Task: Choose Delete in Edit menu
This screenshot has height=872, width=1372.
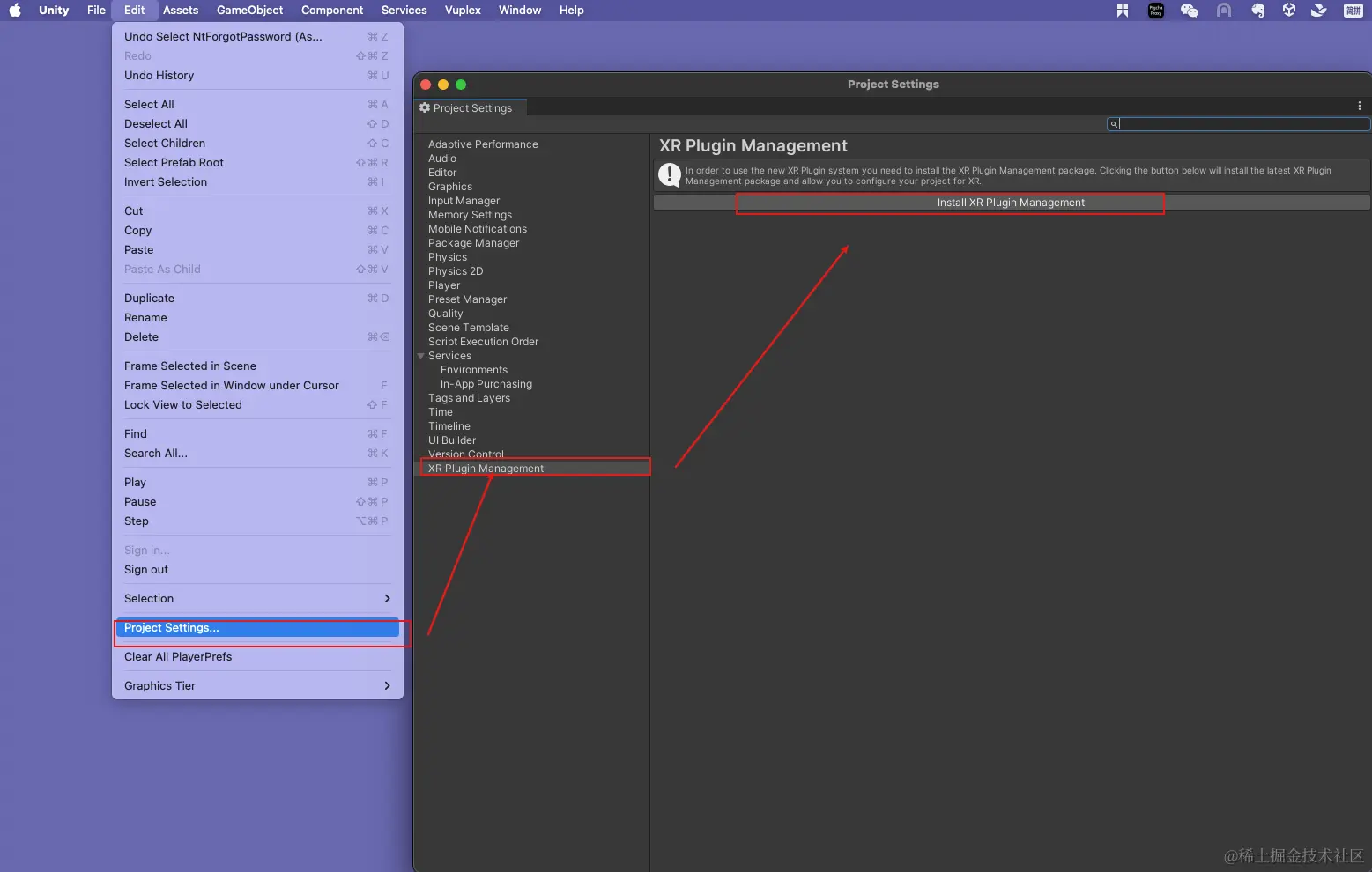Action: pyautogui.click(x=257, y=337)
